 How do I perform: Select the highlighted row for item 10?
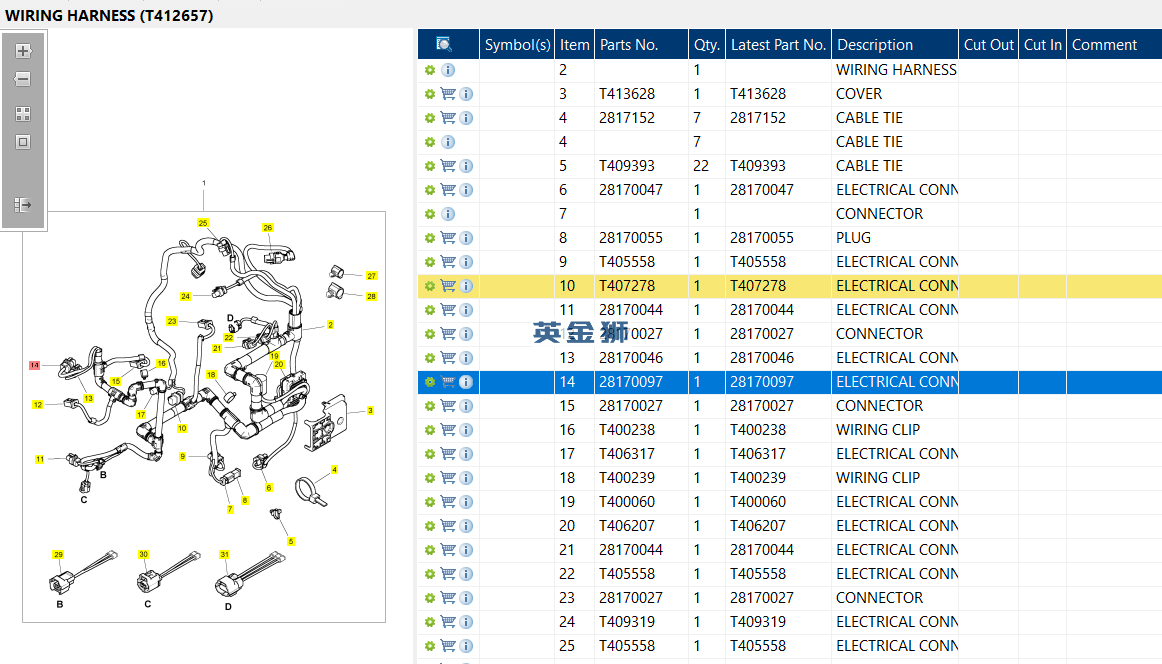coord(760,286)
